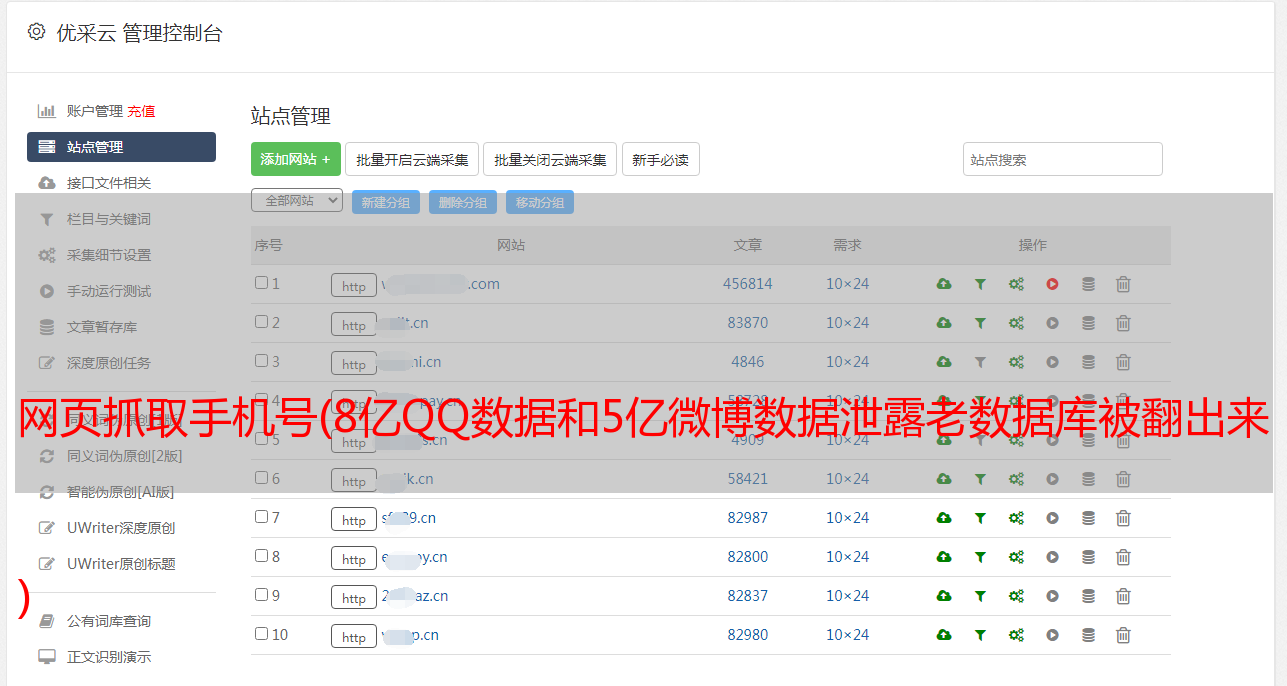The image size is (1287, 686).
Task: Open 接口文件相关 in the sidebar
Action: pyautogui.click(x=109, y=183)
